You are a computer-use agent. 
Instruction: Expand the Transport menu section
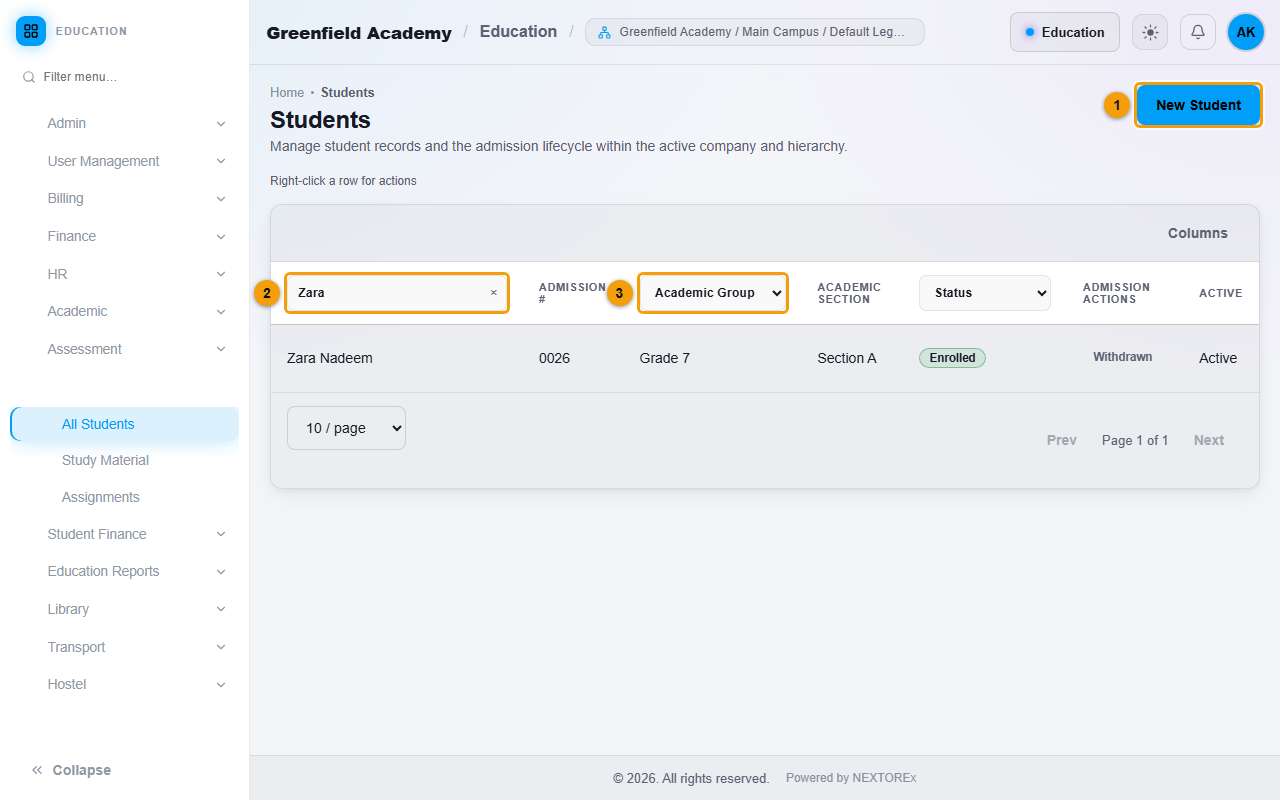(137, 647)
